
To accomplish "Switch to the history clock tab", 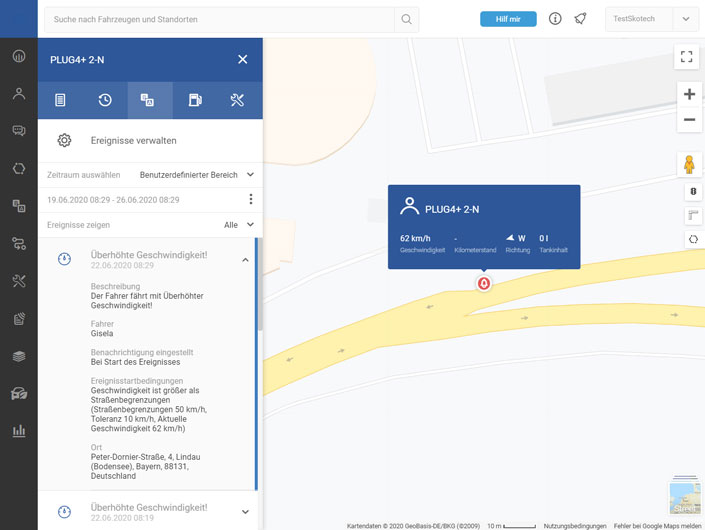I will [x=105, y=100].
